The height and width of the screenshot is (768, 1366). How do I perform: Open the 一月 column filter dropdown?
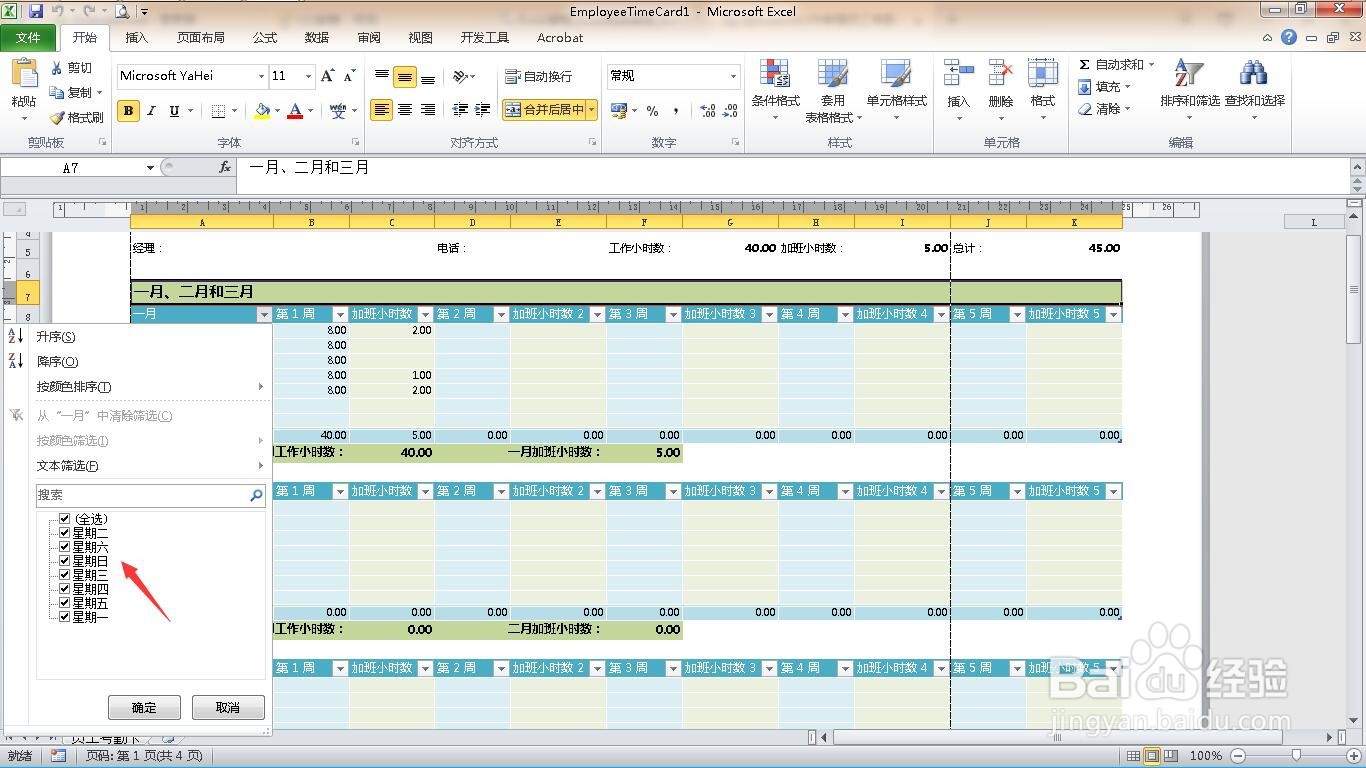click(x=264, y=315)
